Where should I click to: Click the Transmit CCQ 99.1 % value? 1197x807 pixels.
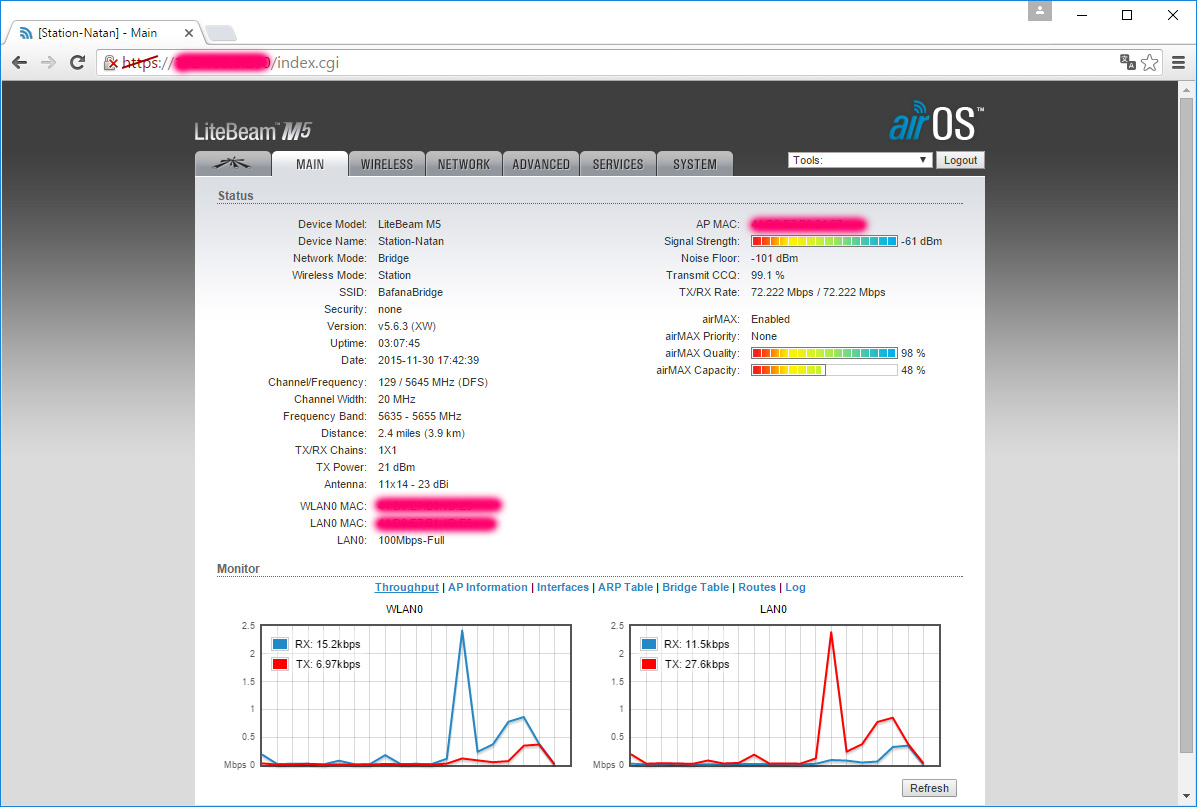click(x=768, y=275)
